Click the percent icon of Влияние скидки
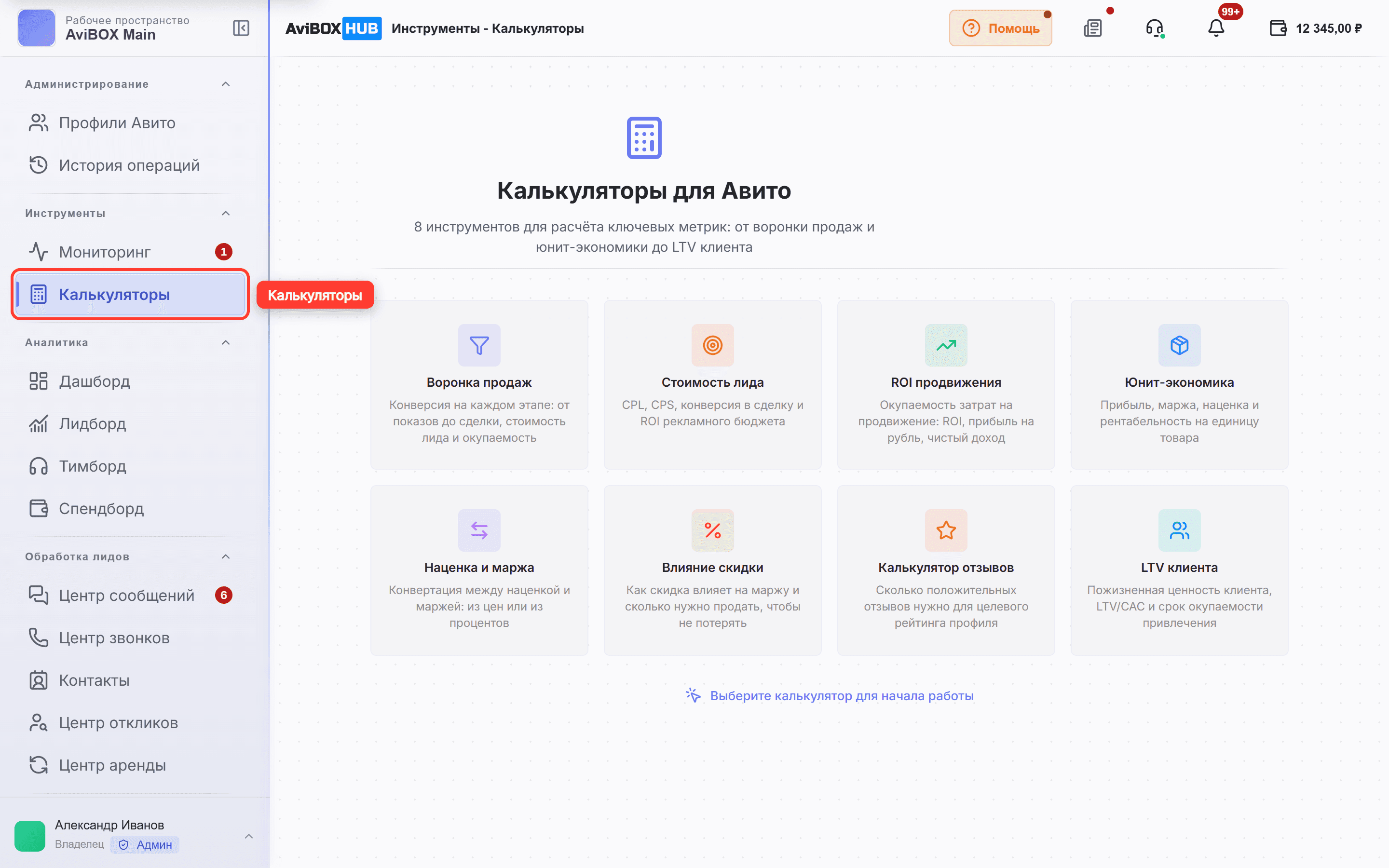1389x868 pixels. point(712,530)
